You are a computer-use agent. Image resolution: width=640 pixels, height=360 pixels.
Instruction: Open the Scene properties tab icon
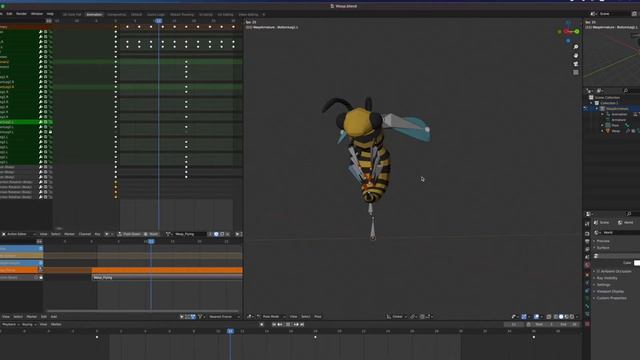587,257
